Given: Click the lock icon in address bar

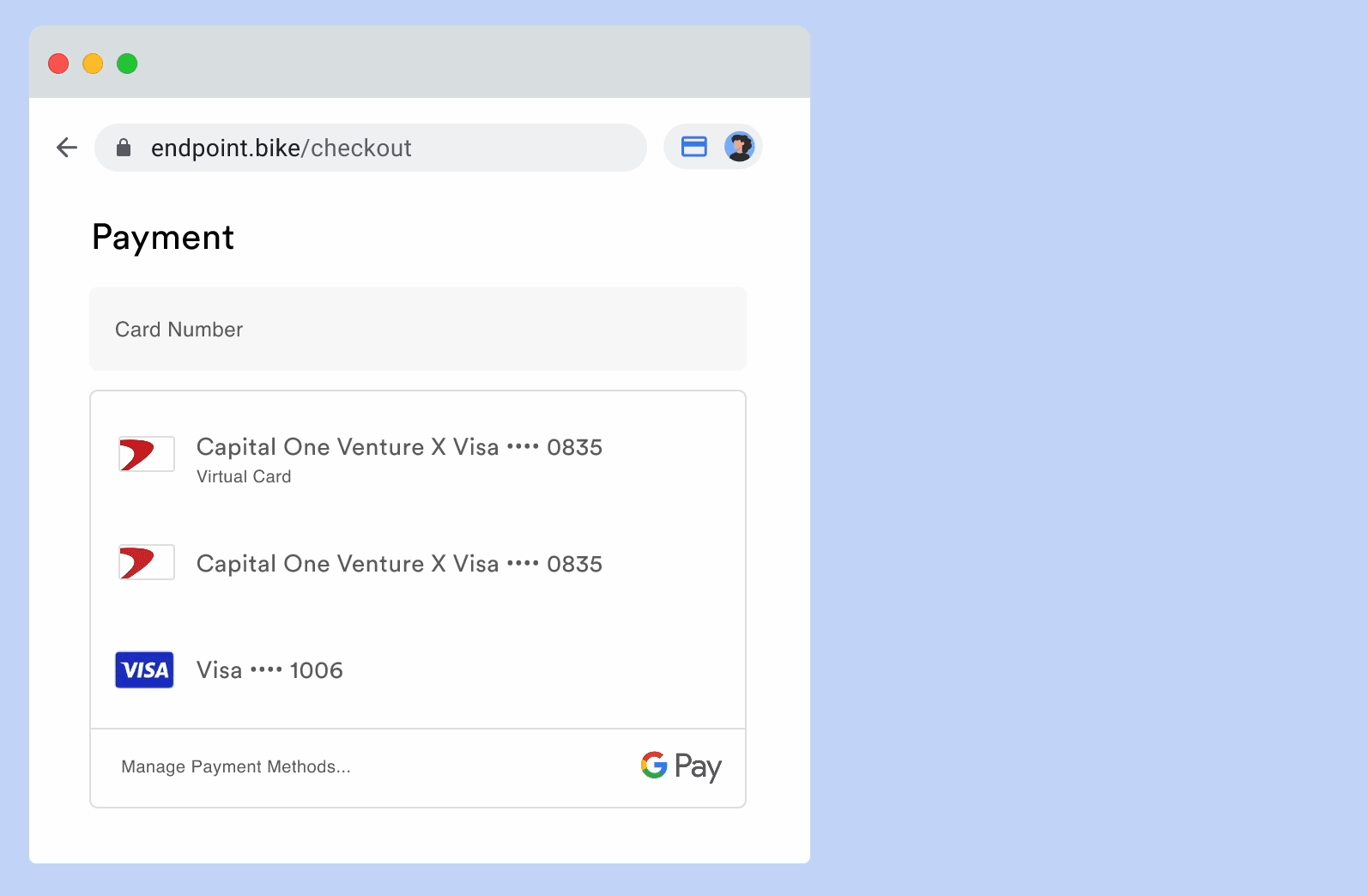Looking at the screenshot, I should pyautogui.click(x=124, y=148).
